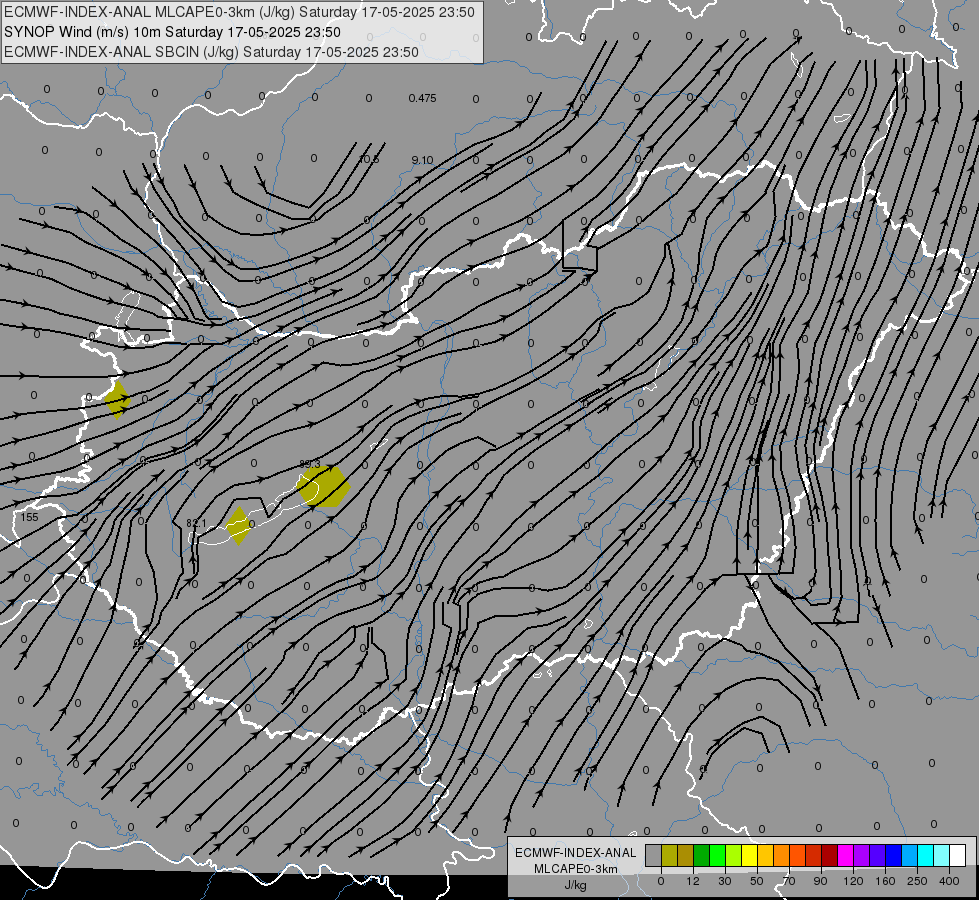The image size is (979, 900).
Task: Select the pure yellow legend swatch before 50
Action: (x=749, y=856)
